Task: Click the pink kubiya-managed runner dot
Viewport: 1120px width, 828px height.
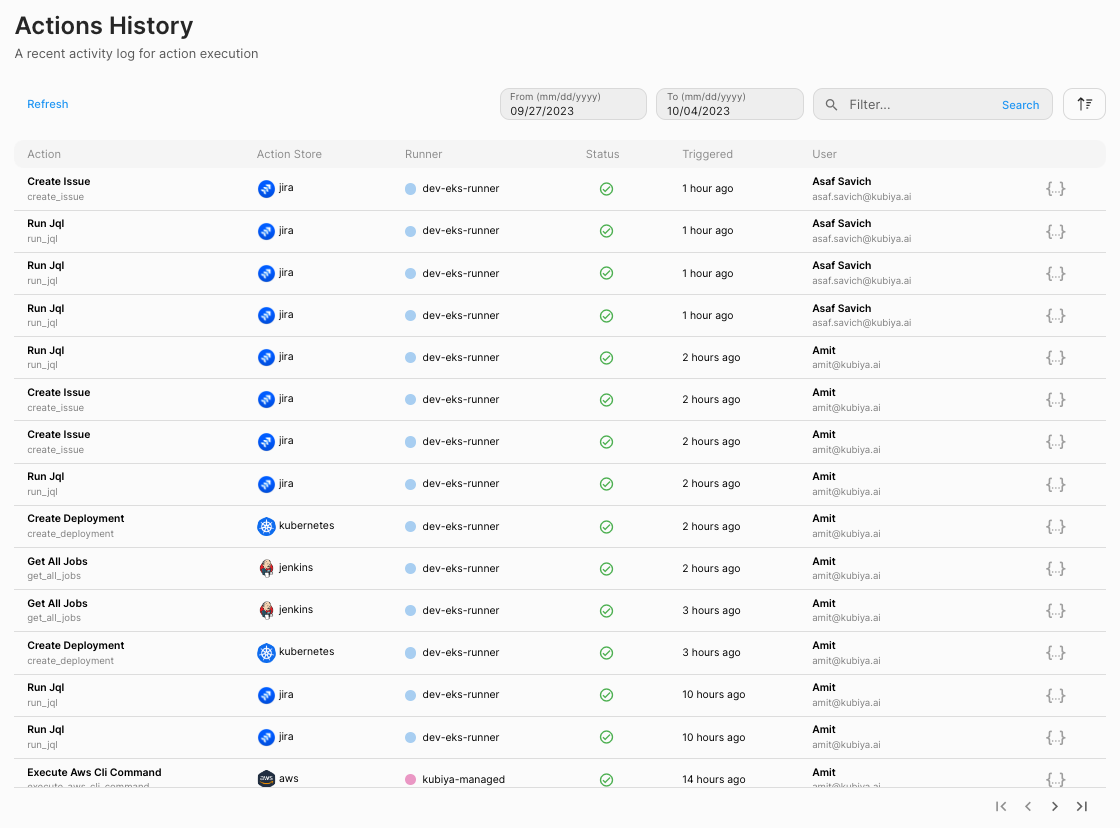Action: (x=410, y=779)
